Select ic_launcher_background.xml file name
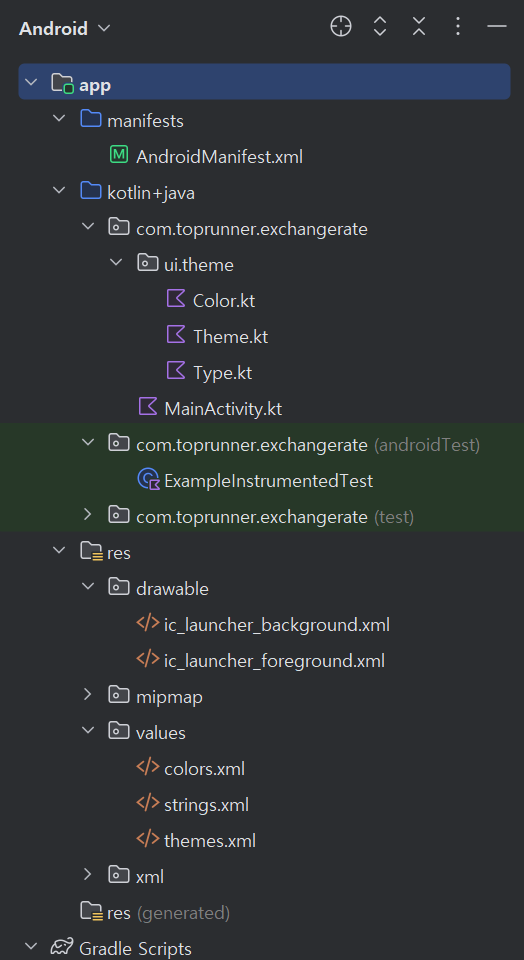Viewport: 524px width, 960px height. click(277, 625)
